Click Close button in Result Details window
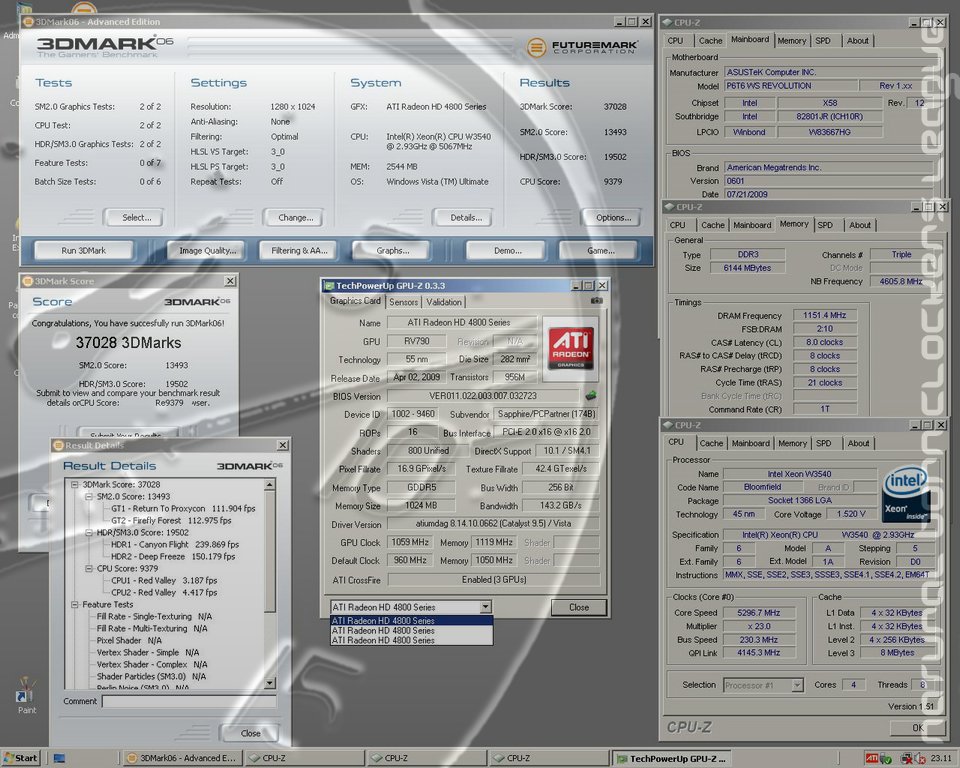This screenshot has height=768, width=960. [250, 732]
